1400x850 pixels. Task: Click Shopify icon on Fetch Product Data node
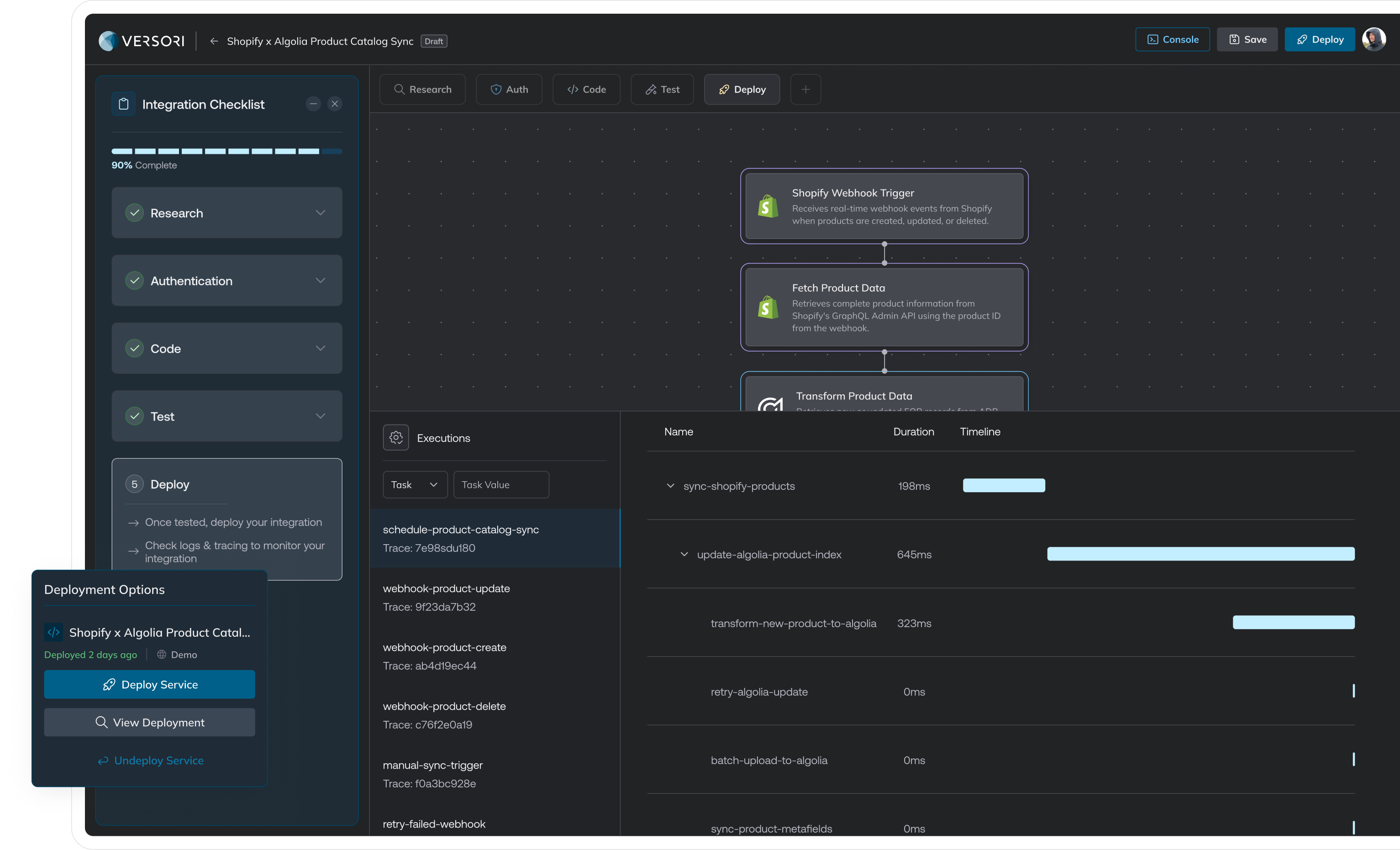pos(768,307)
